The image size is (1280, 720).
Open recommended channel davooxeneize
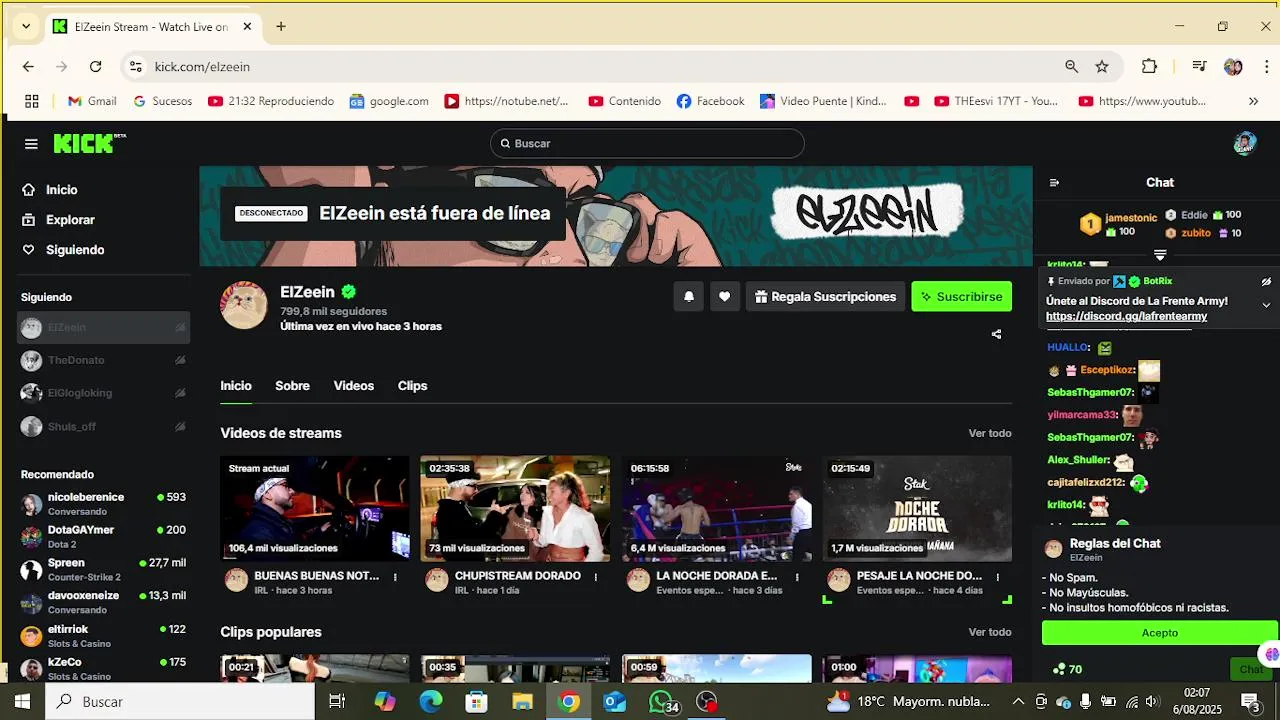103,602
